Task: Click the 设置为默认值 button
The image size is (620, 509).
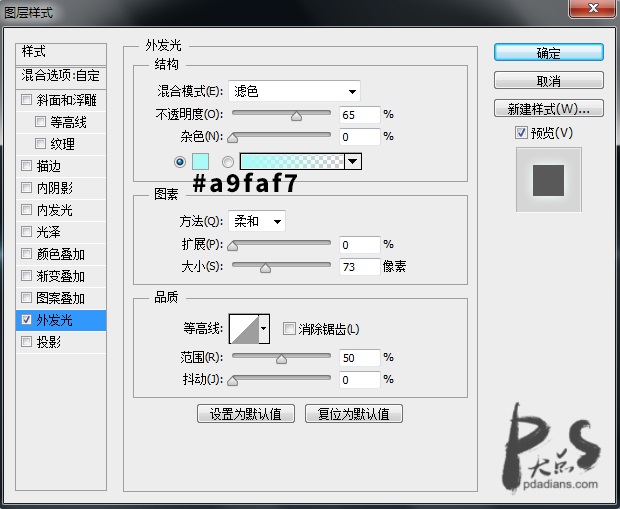Action: pos(246,414)
